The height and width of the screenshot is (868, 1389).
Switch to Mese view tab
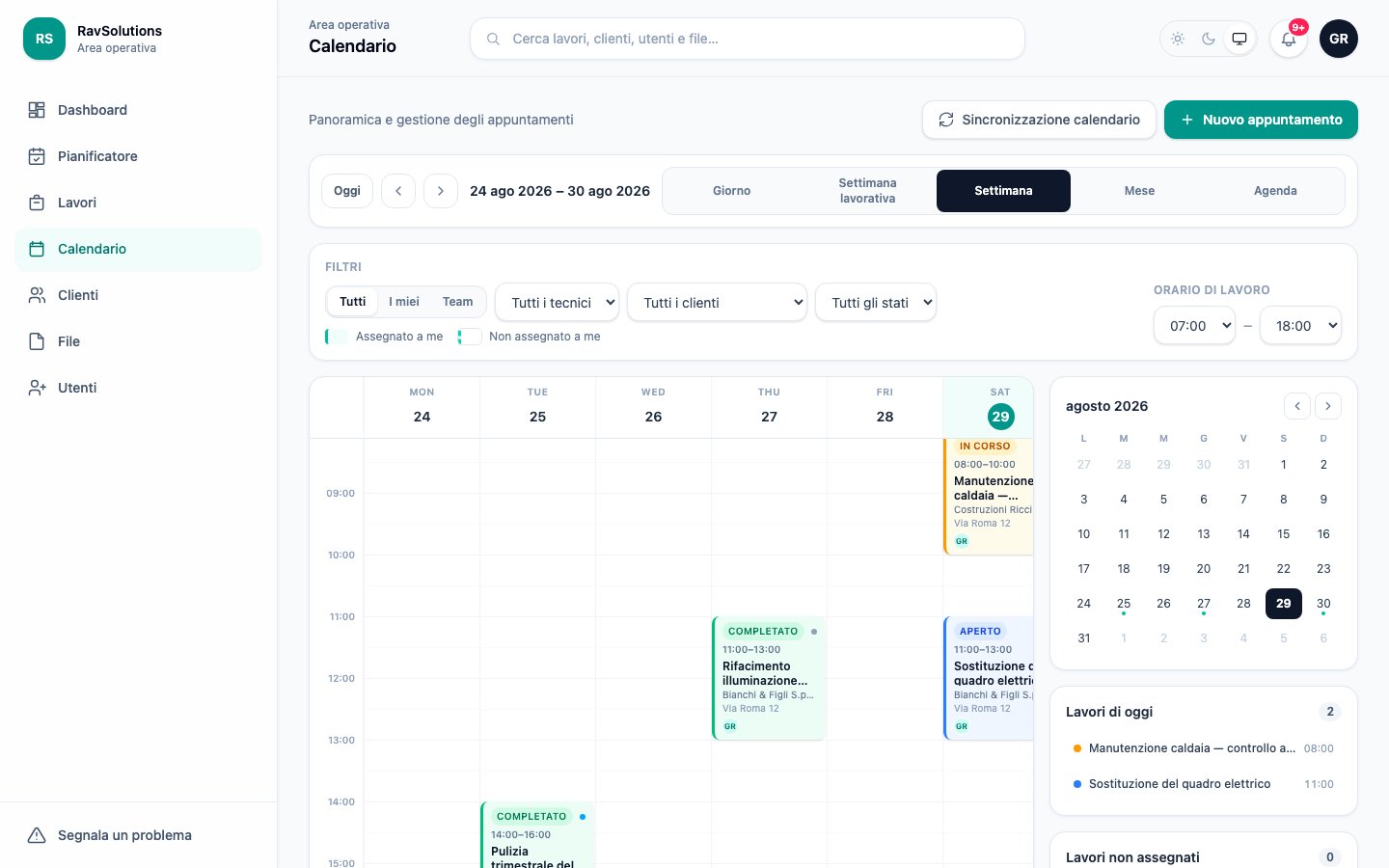(x=1140, y=191)
